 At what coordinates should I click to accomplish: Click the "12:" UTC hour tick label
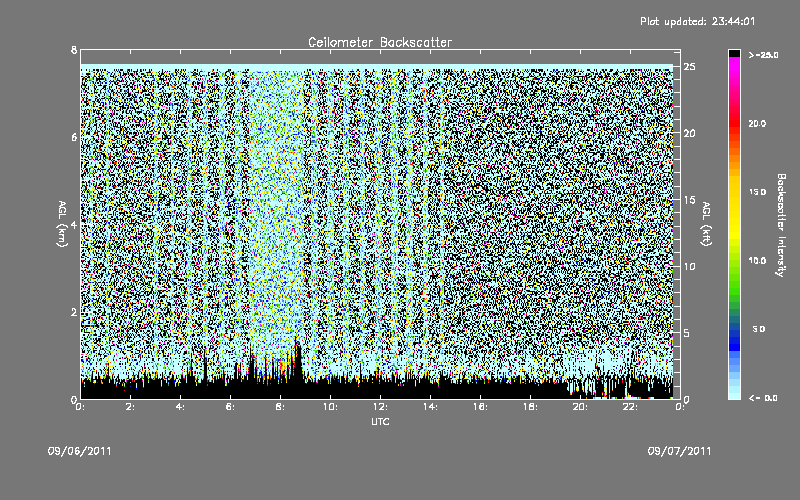coord(380,407)
